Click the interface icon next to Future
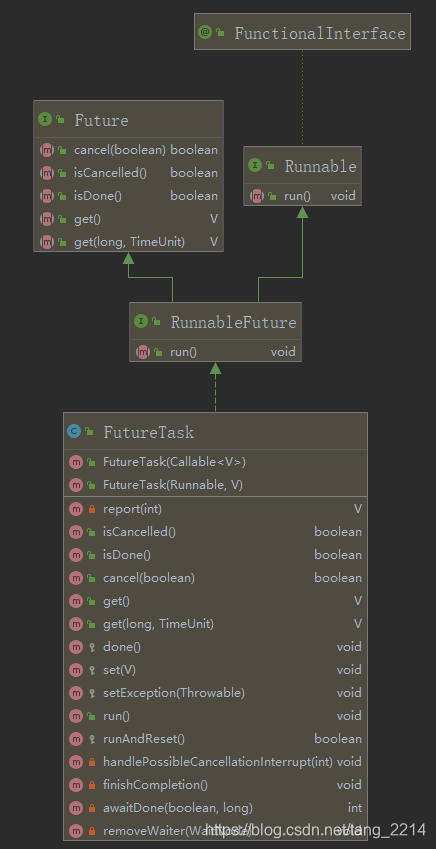The height and width of the screenshot is (849, 436). pos(45,119)
